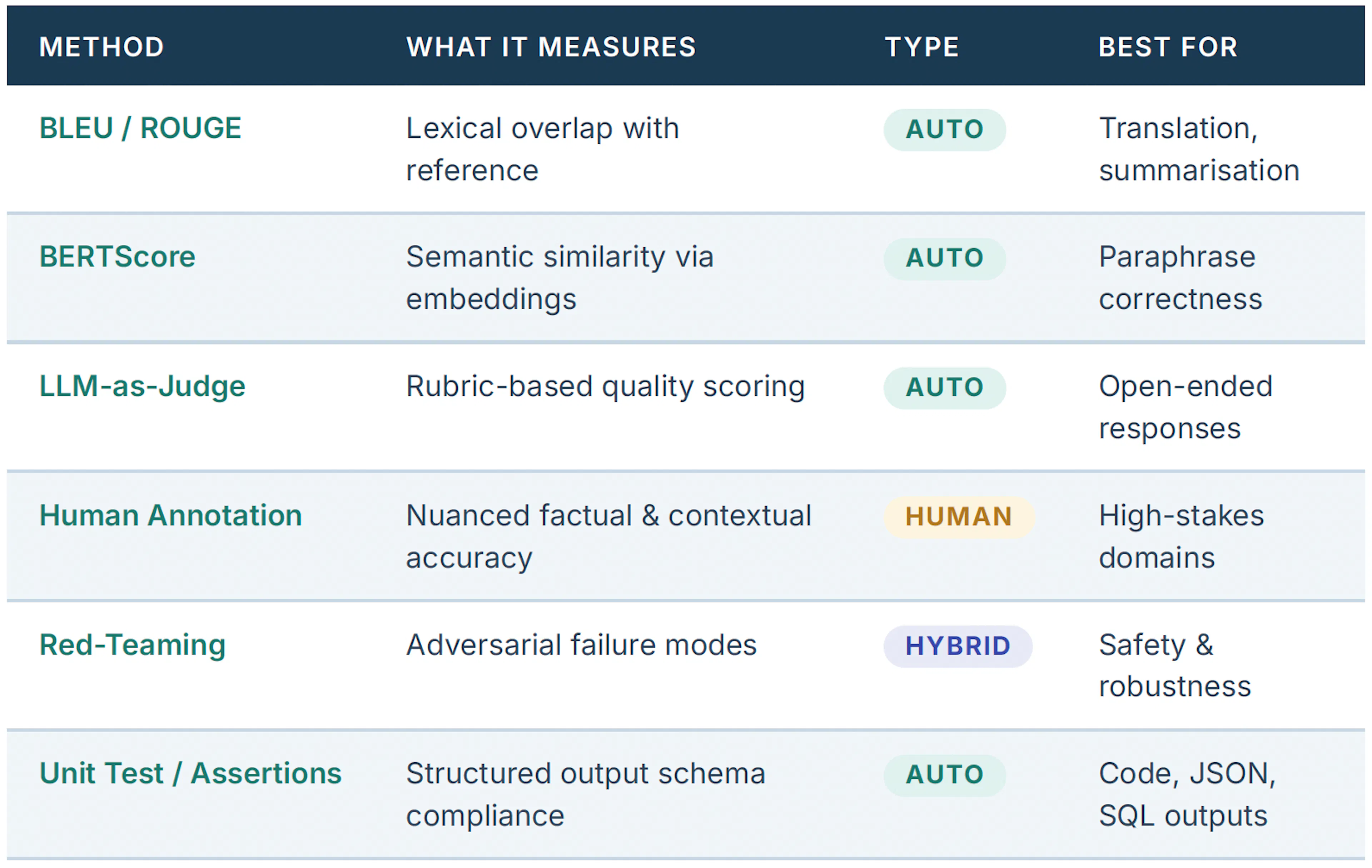Click the 'Translation, summarisation' cell
This screenshot has width=1372, height=868.
[x=1199, y=149]
